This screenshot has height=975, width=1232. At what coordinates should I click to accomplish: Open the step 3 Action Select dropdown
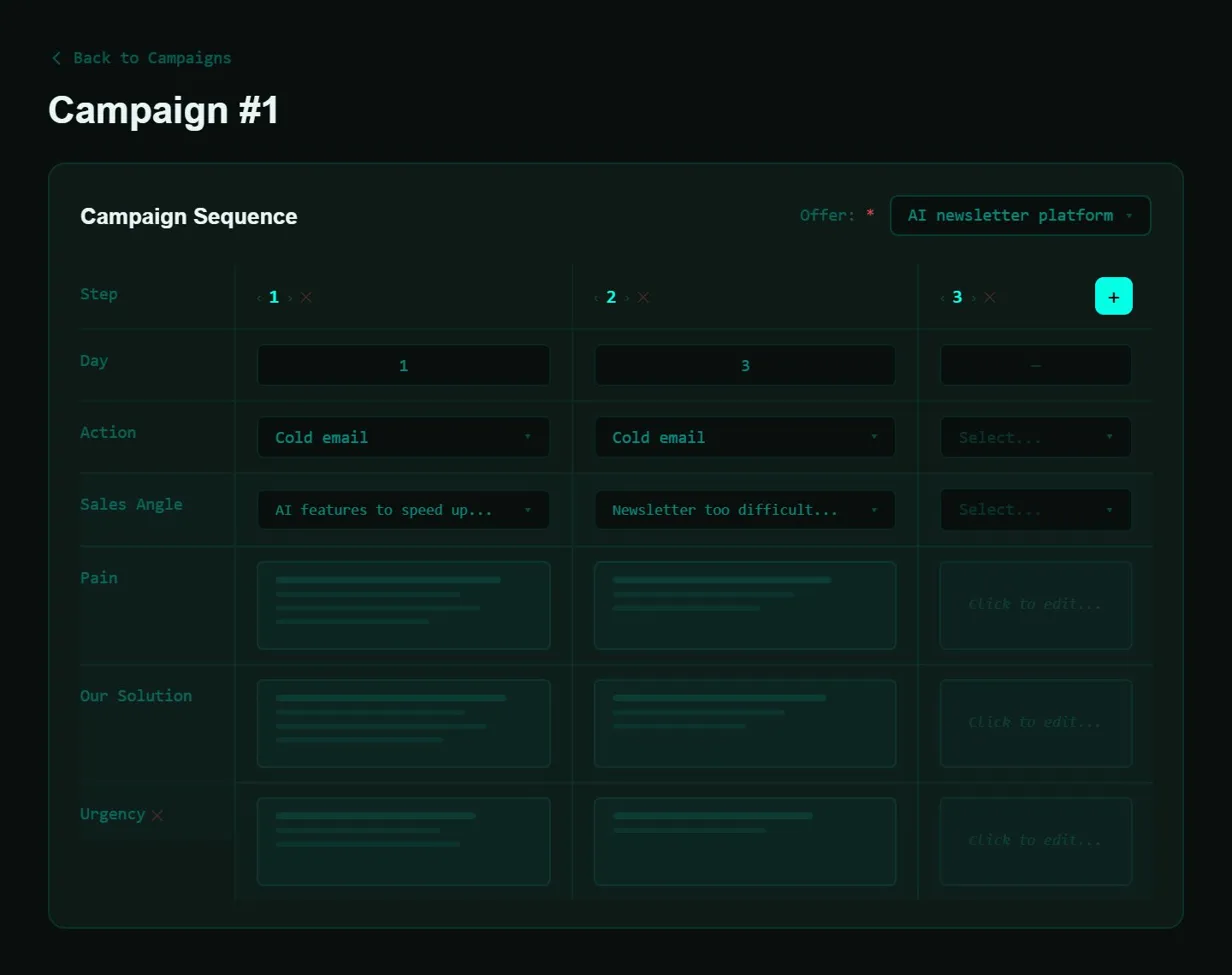pos(1035,437)
